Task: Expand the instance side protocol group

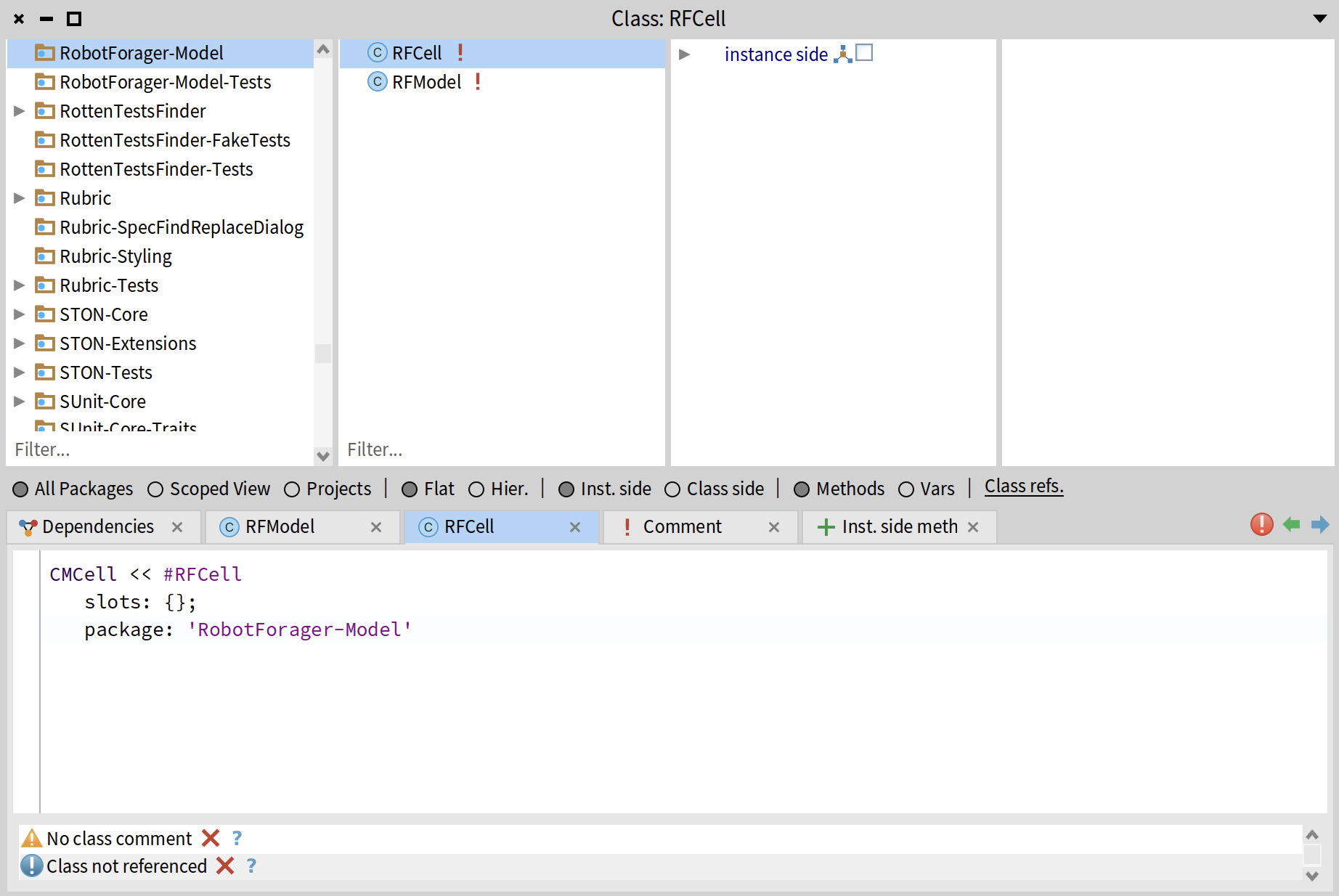Action: [x=684, y=54]
